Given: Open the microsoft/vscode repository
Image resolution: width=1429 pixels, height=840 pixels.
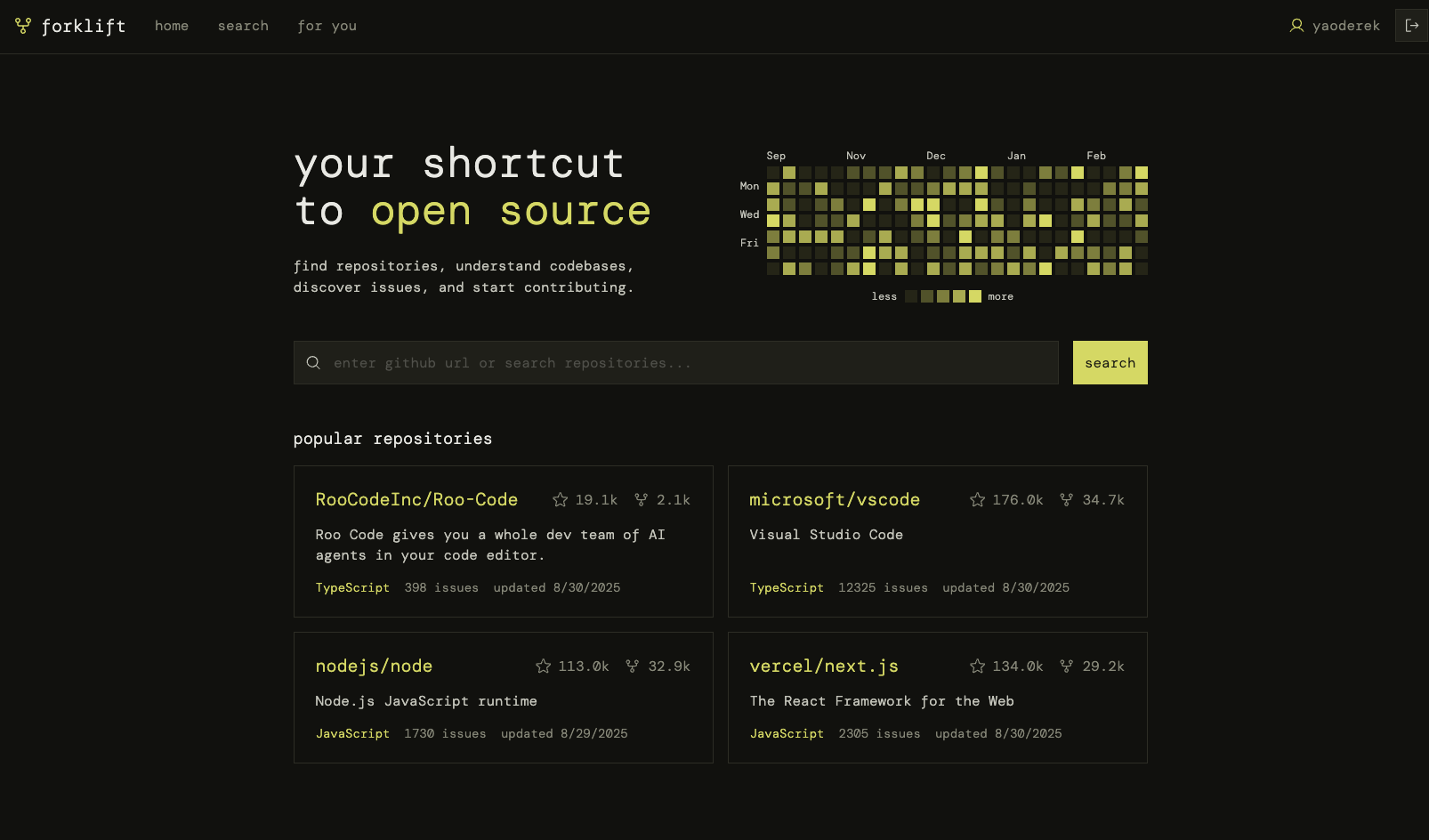Looking at the screenshot, I should pos(835,500).
